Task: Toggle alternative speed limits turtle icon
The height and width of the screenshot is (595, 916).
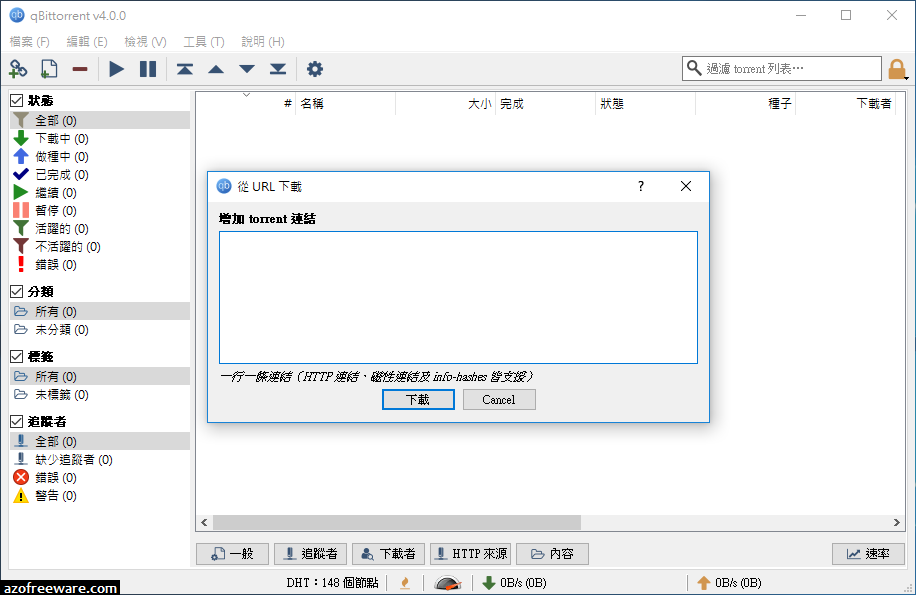Action: [x=404, y=582]
